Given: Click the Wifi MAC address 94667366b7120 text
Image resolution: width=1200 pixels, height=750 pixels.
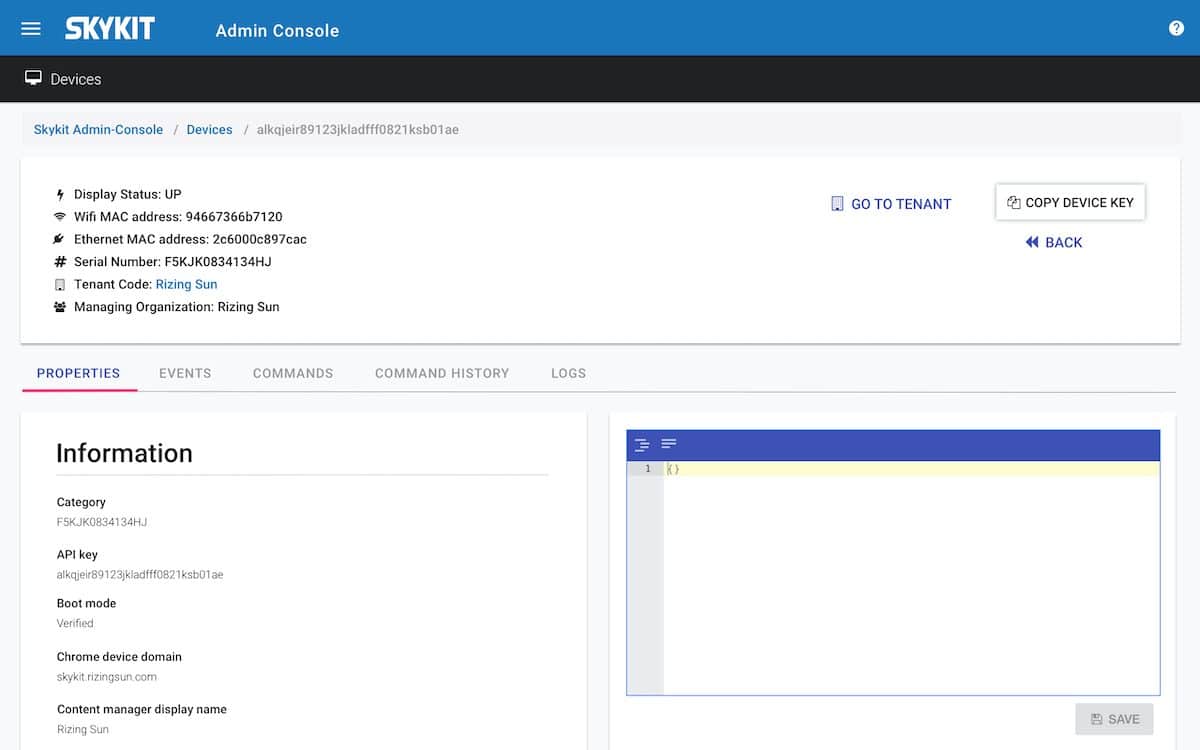Looking at the screenshot, I should [x=178, y=217].
